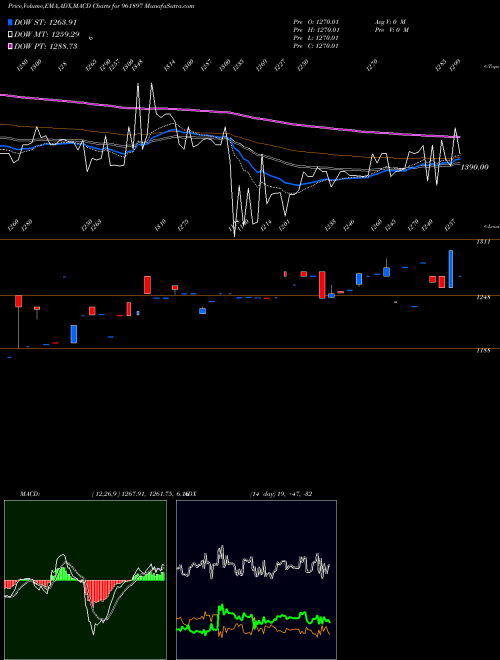Click the '(14 day) 19, +47, -32' ADX values
500x660 pixels.
click(281, 494)
